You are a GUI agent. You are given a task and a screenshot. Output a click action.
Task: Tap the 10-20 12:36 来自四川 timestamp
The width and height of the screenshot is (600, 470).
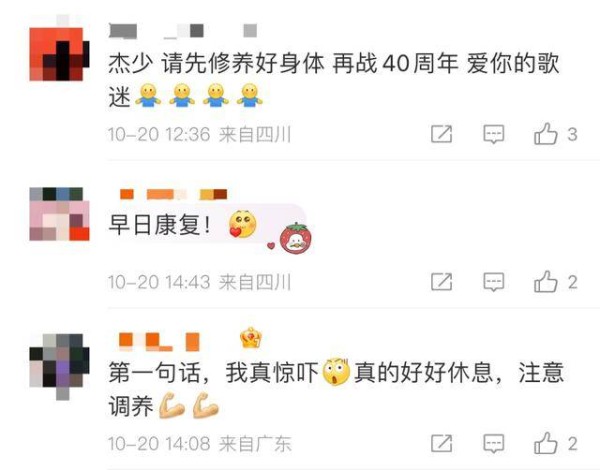(199, 135)
